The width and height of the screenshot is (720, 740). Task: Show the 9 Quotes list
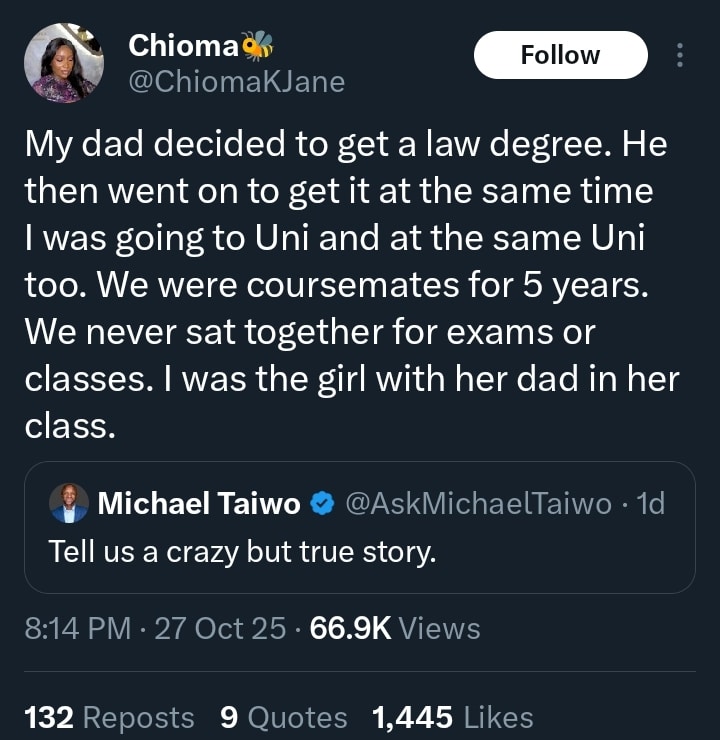coord(283,717)
